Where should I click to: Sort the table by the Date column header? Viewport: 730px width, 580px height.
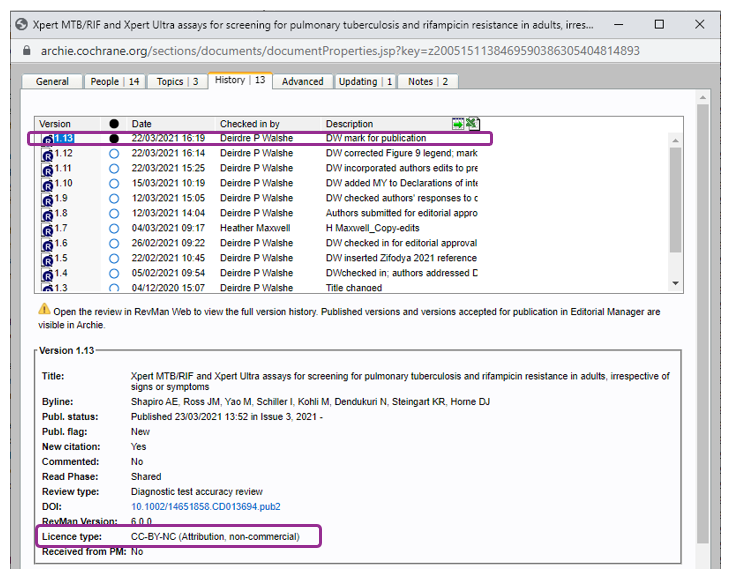coord(142,124)
